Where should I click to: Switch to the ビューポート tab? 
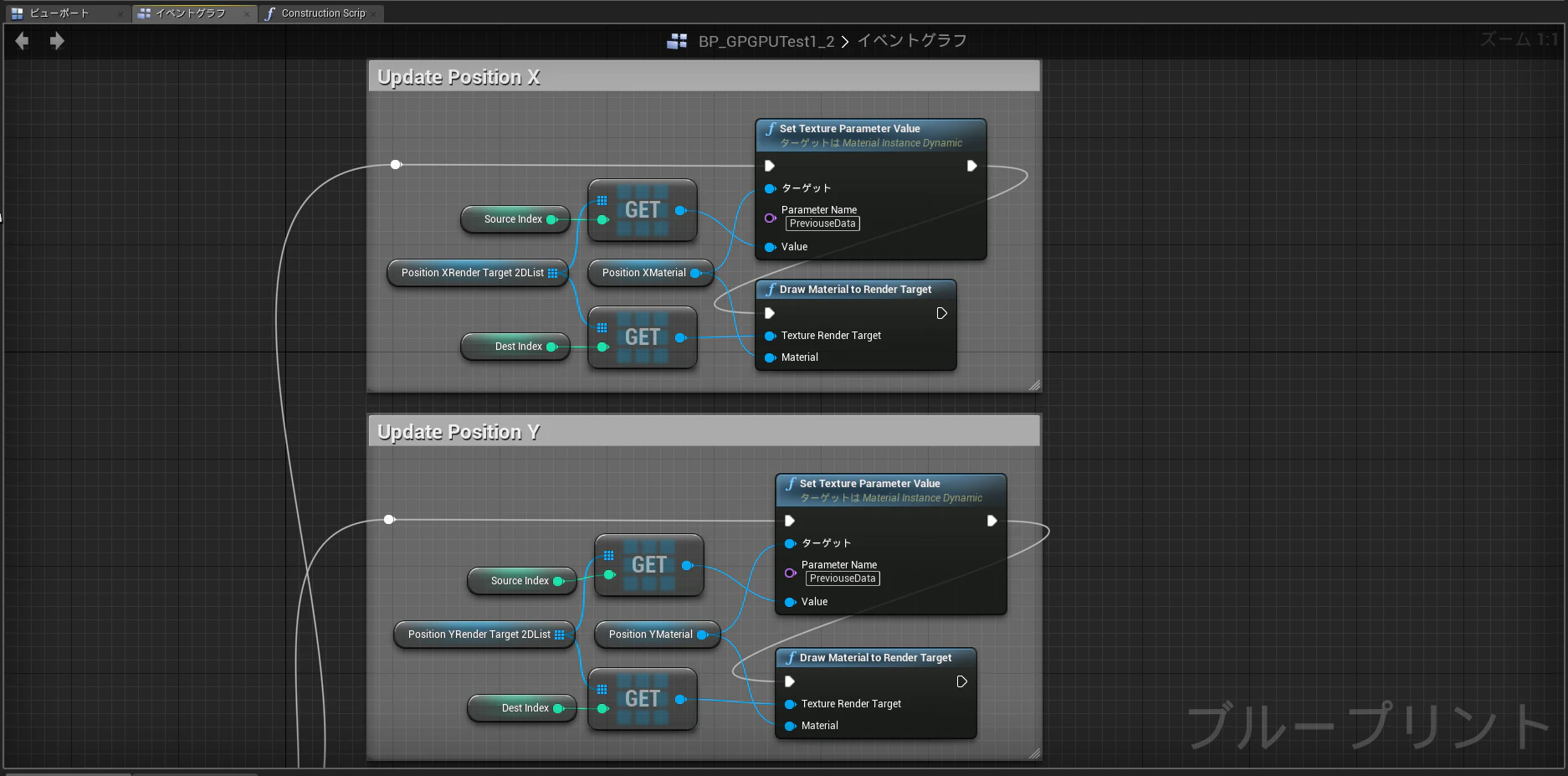click(x=66, y=13)
